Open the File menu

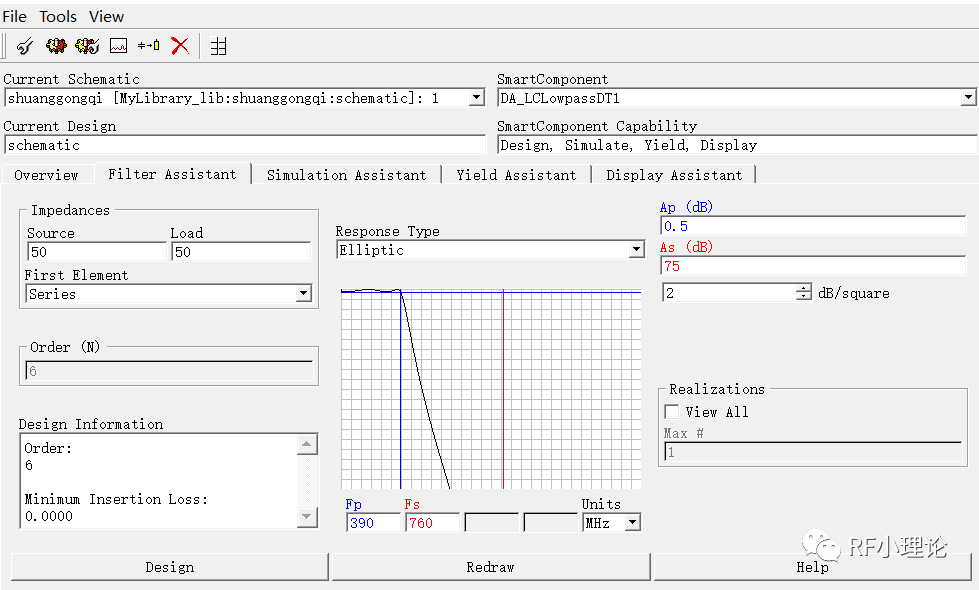pyautogui.click(x=14, y=17)
